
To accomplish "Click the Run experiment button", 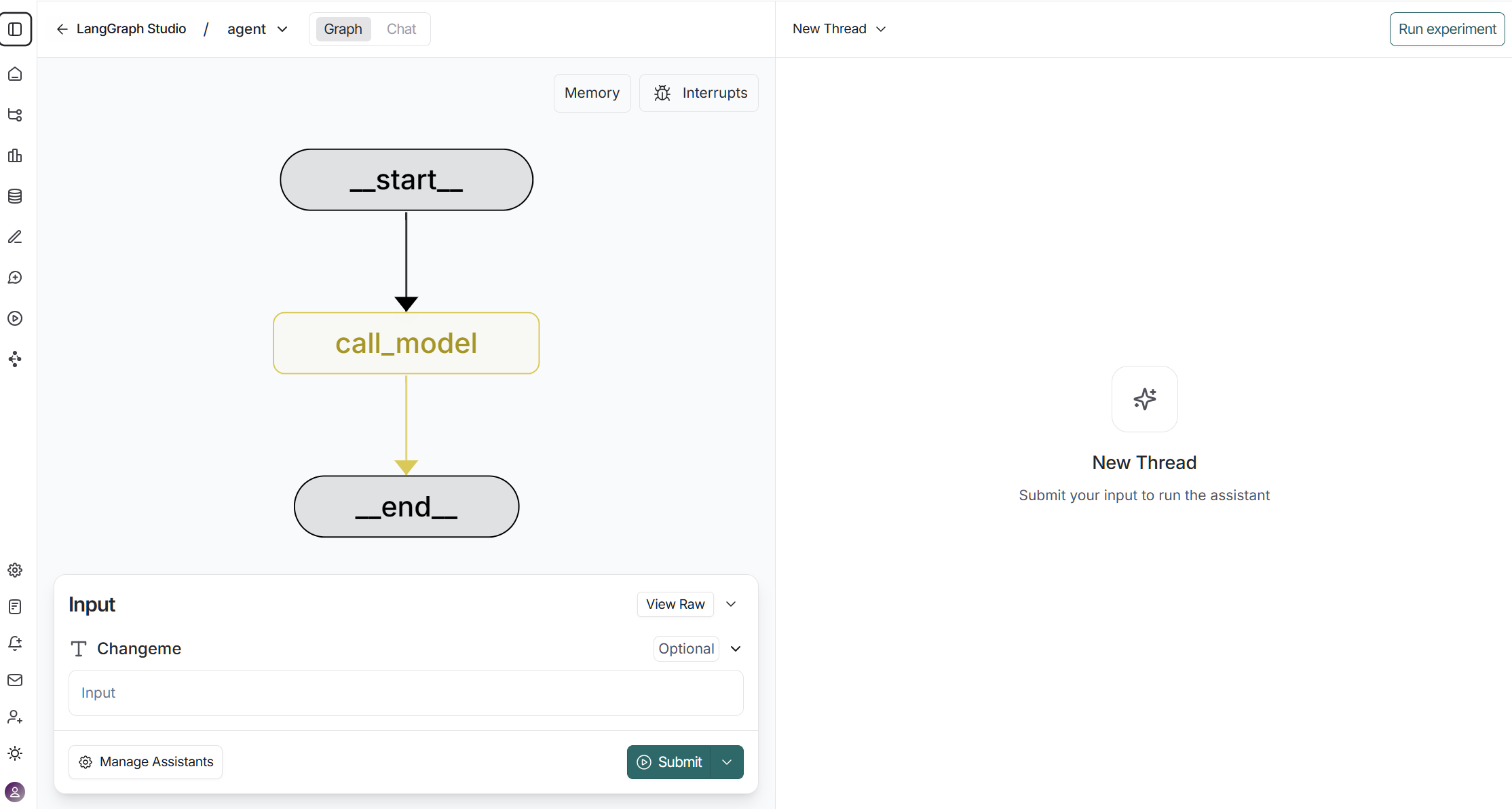I will 1447,29.
